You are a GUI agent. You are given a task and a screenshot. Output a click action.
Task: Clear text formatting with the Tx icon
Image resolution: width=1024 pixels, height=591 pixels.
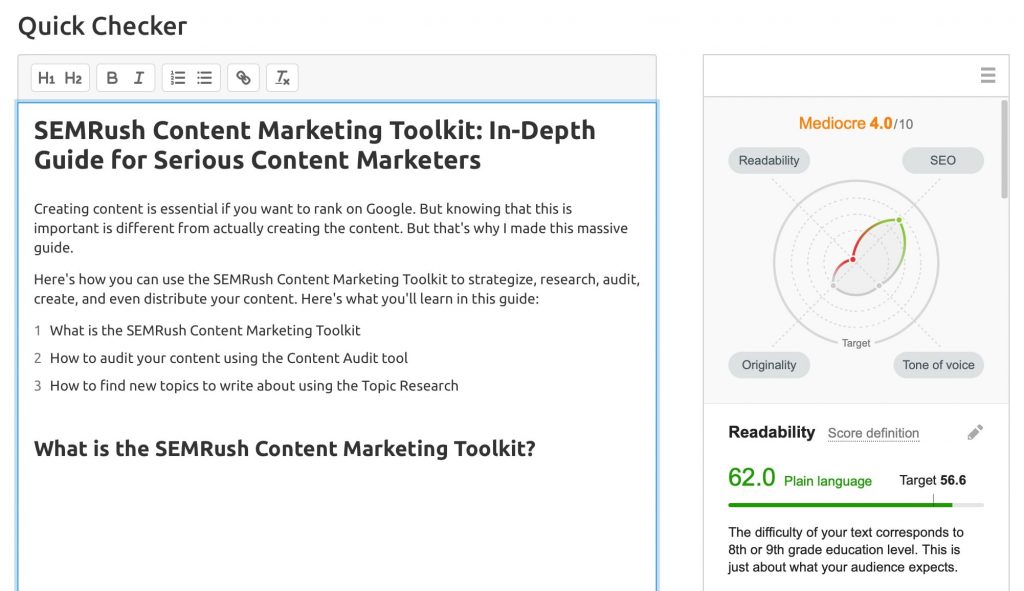[x=282, y=77]
